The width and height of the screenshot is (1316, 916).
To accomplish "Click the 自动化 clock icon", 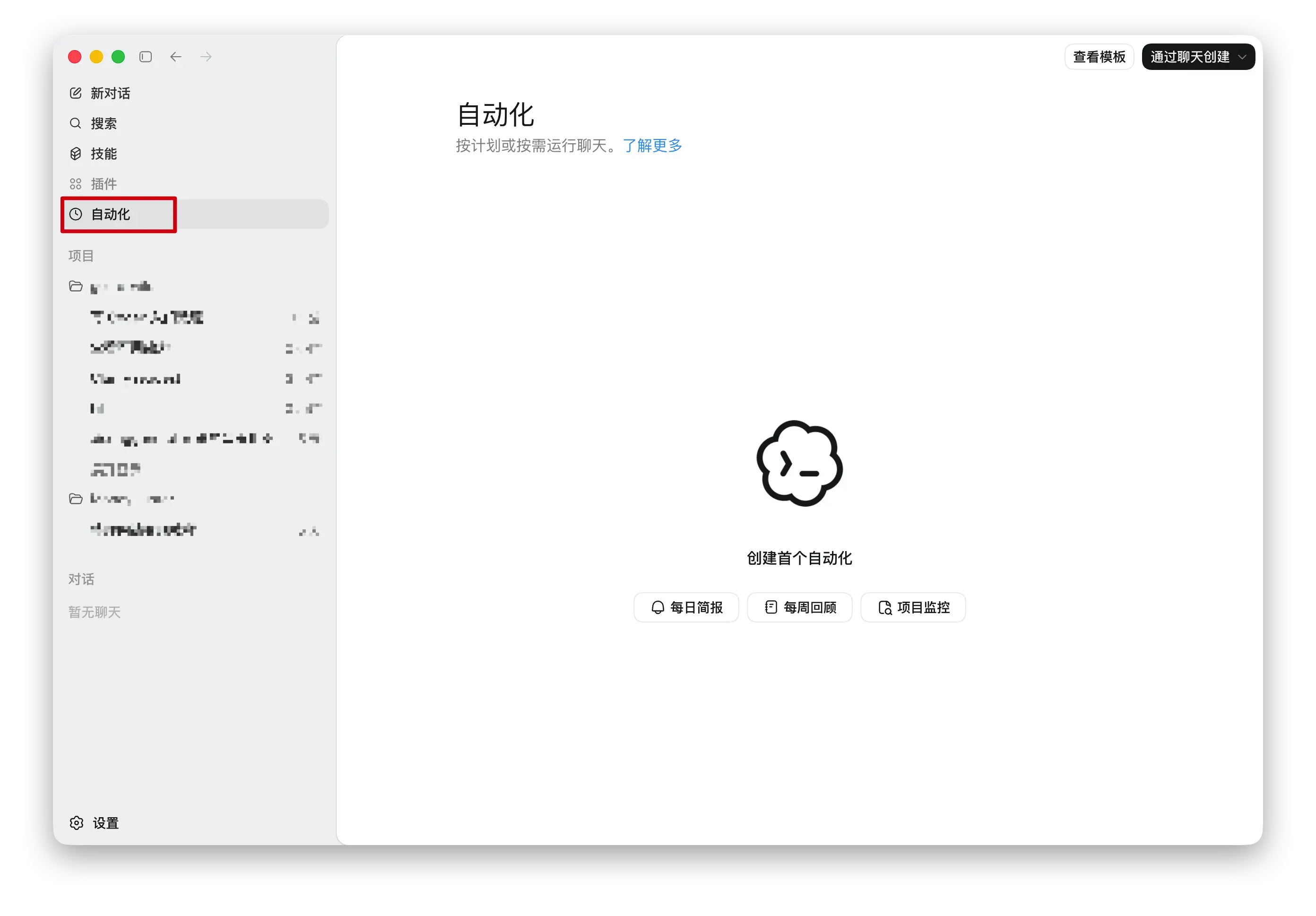I will tap(76, 215).
